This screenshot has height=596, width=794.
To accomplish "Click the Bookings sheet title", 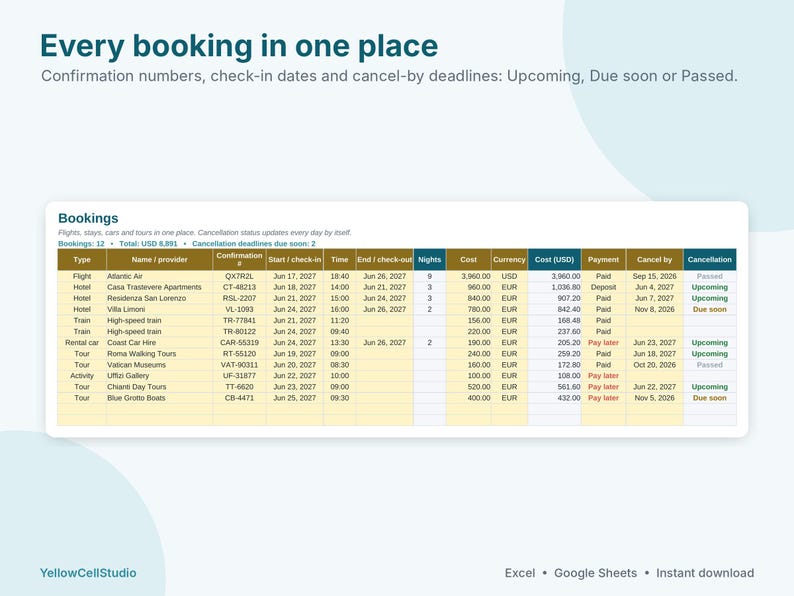I will tap(88, 218).
